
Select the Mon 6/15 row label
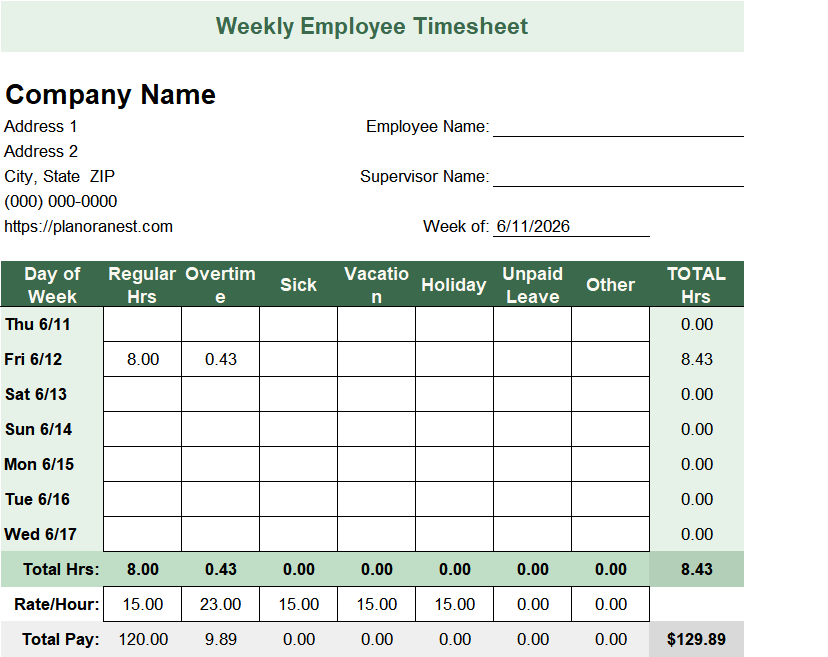tap(39, 464)
